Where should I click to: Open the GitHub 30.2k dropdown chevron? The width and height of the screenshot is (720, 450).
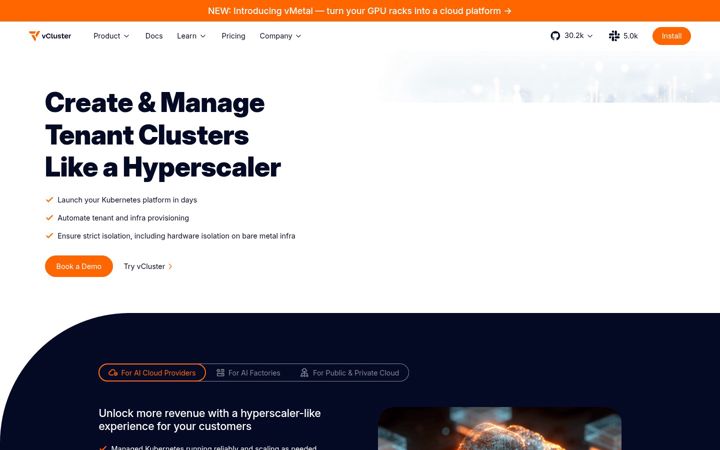(590, 36)
